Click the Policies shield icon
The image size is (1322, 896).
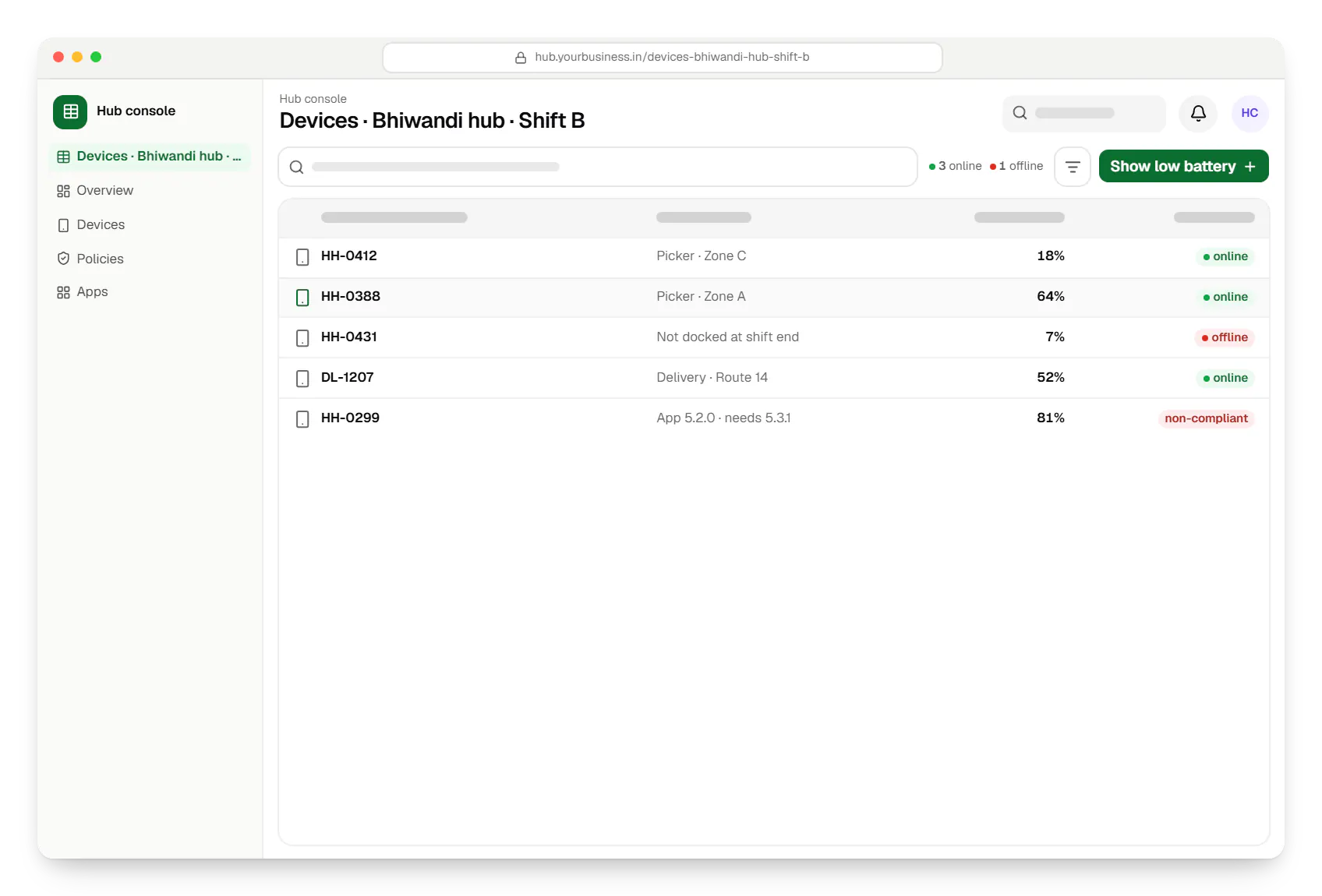point(63,259)
